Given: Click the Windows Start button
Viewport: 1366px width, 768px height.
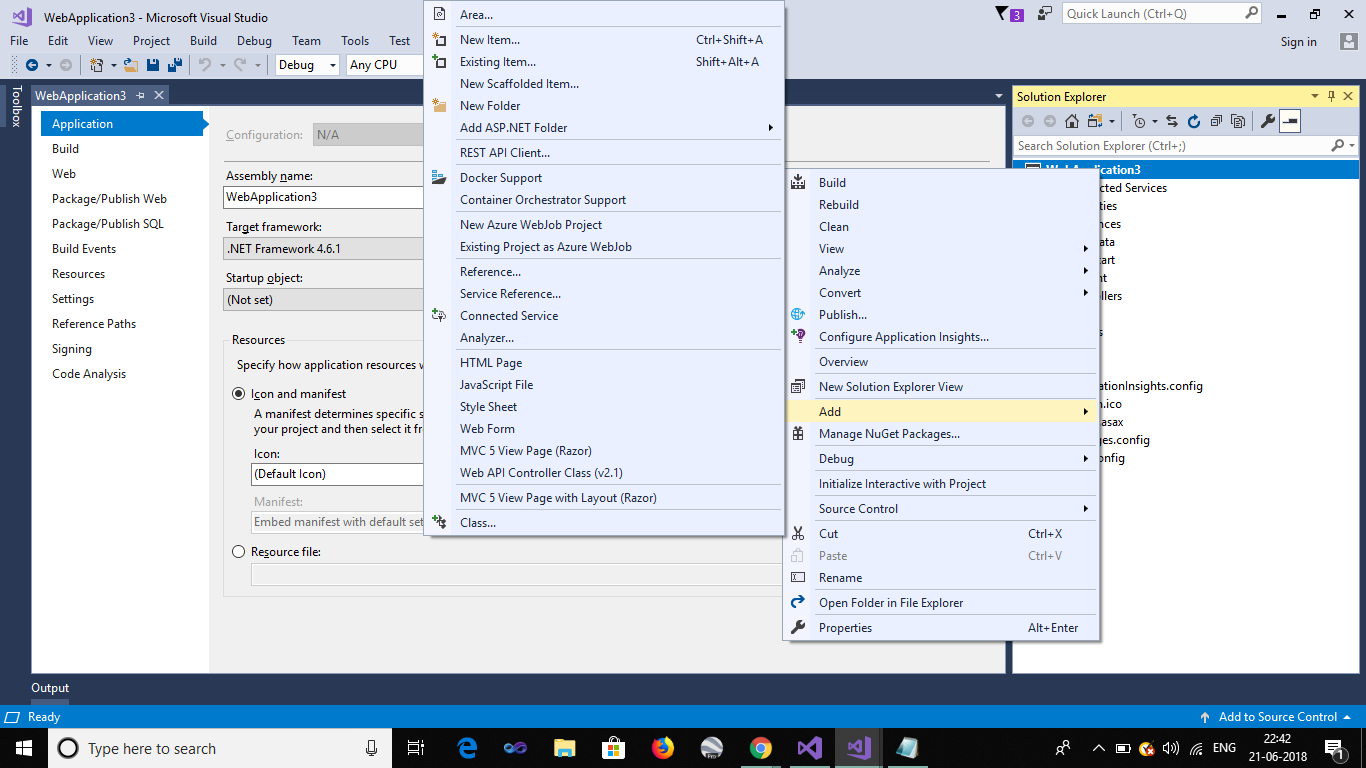Looking at the screenshot, I should click(24, 748).
